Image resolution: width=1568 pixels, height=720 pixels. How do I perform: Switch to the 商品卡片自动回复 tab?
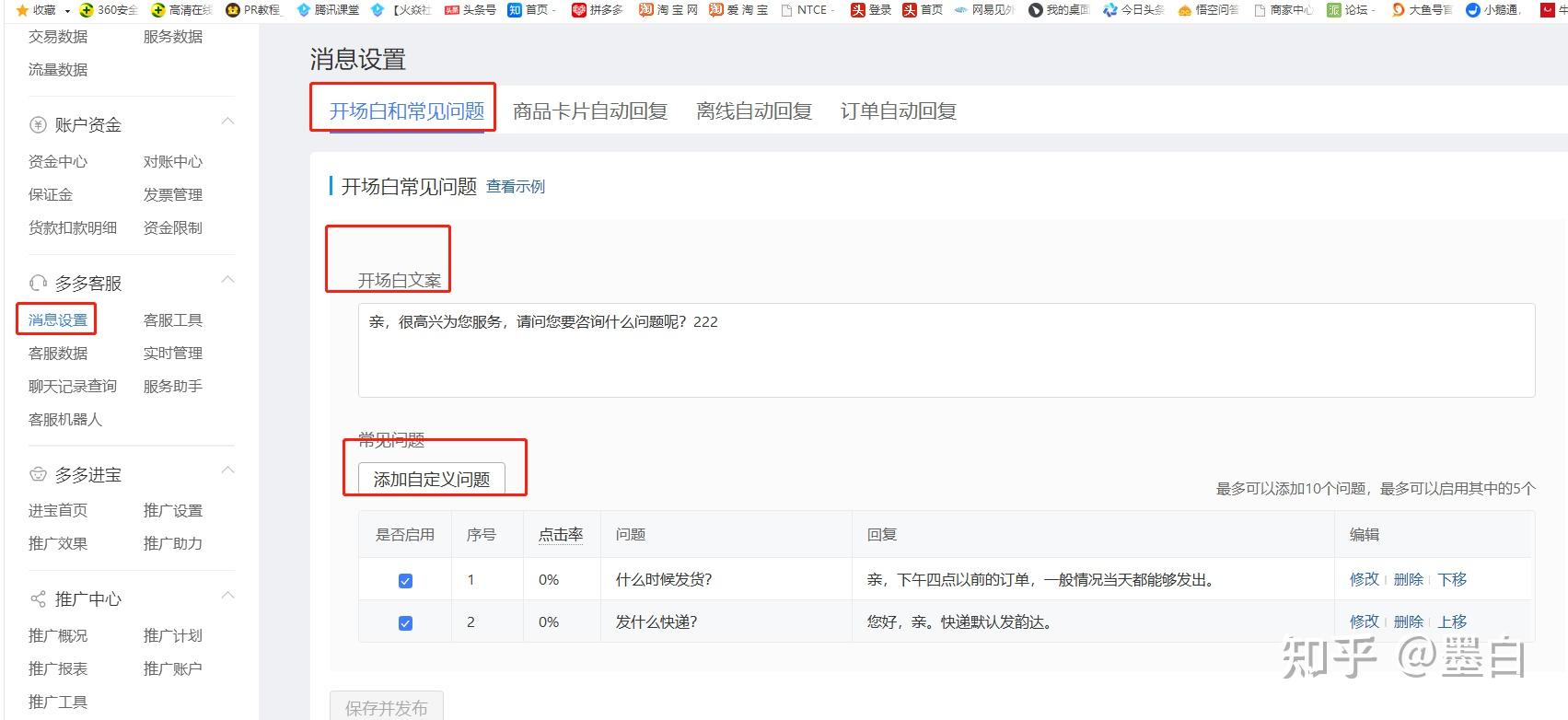[590, 111]
